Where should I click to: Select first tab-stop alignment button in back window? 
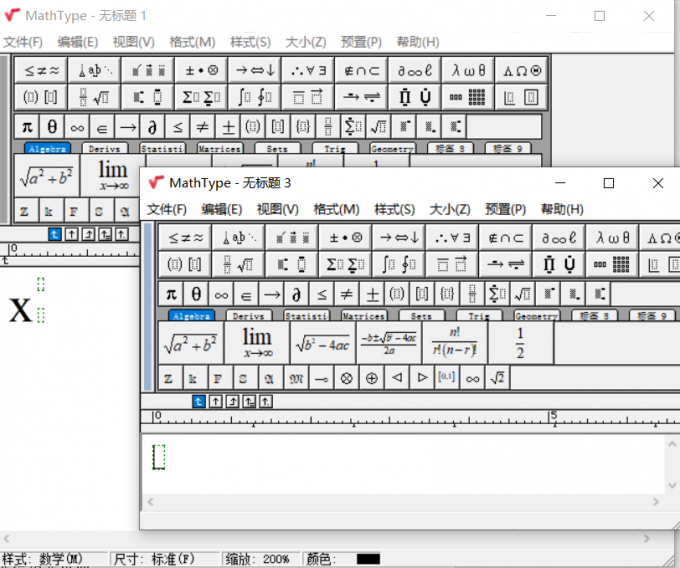(x=54, y=235)
